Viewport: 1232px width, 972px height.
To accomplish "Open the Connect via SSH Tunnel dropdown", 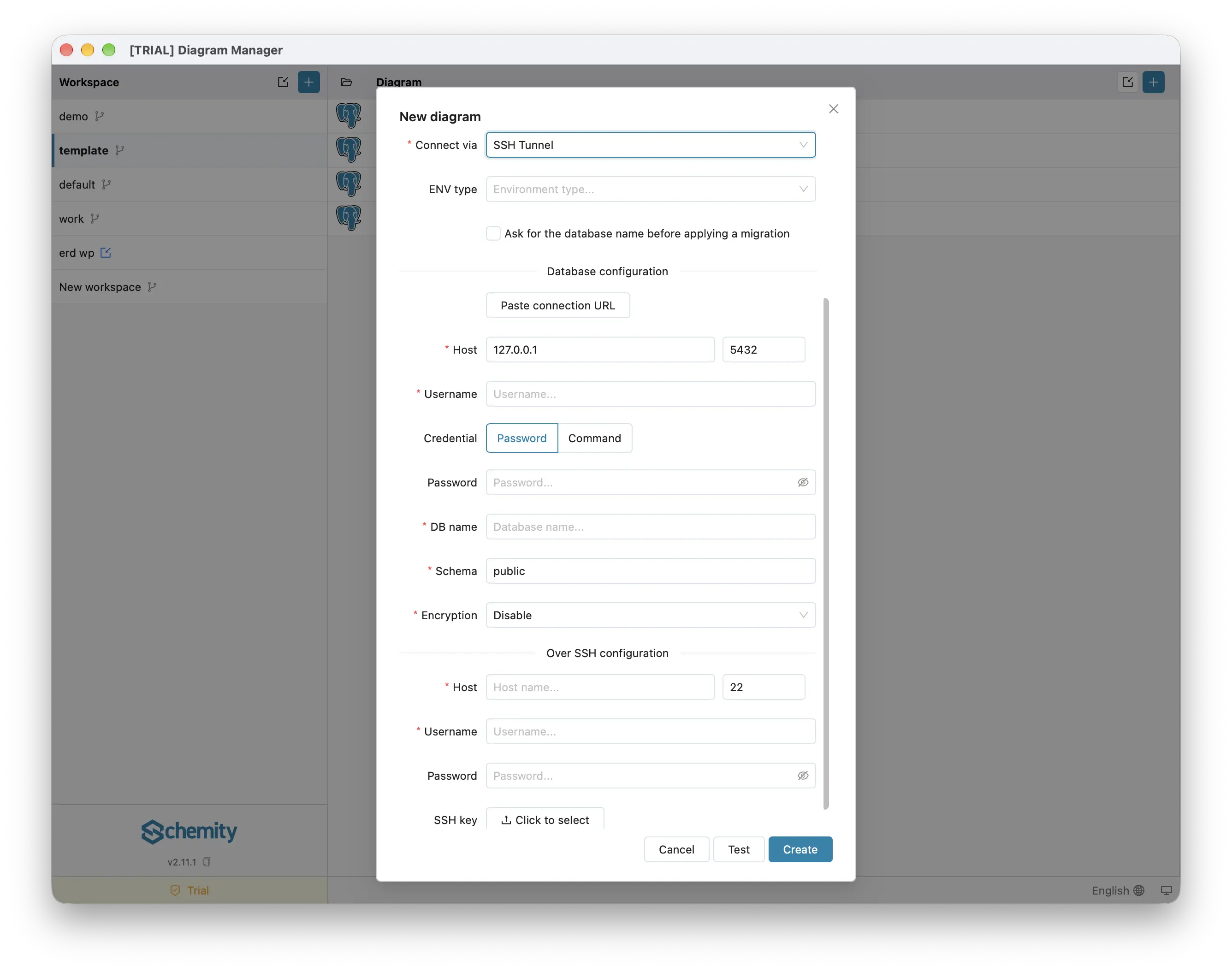I will click(651, 144).
